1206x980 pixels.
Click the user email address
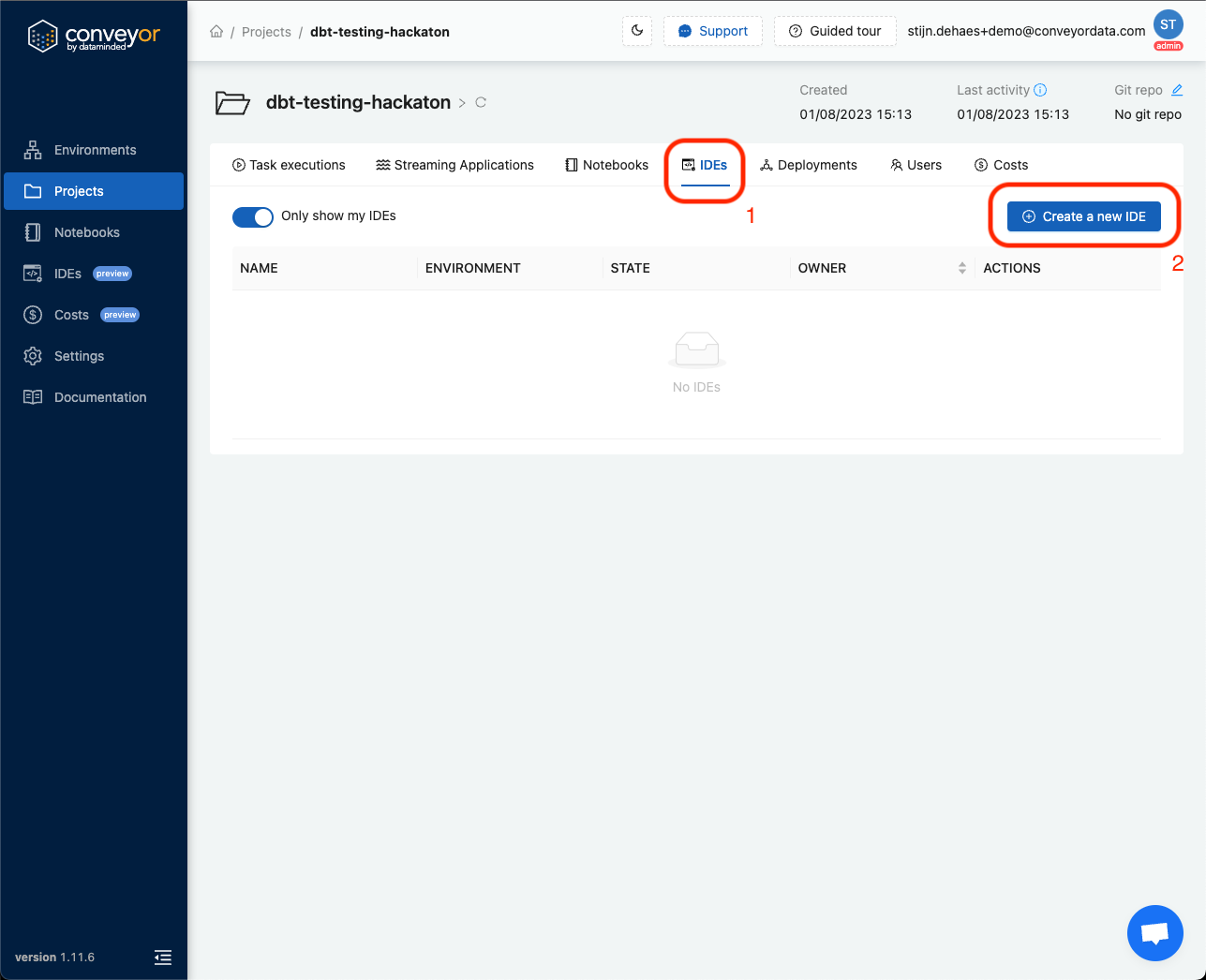pos(1026,31)
